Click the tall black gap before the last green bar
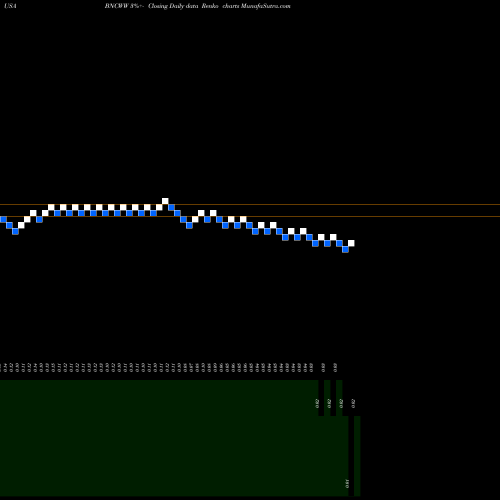The height and width of the screenshot is (500, 500). click(351, 456)
